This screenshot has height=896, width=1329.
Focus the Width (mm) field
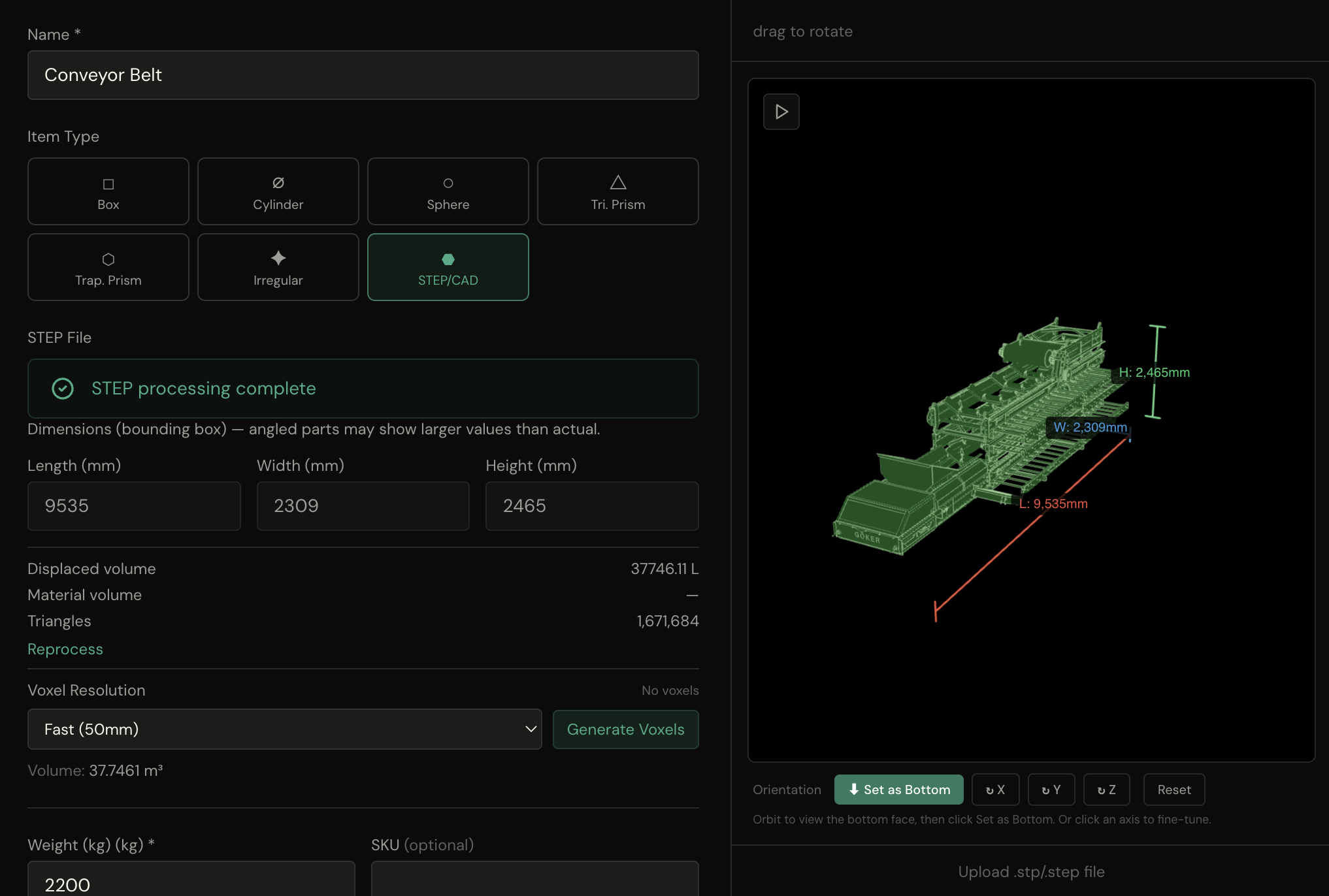(x=363, y=506)
